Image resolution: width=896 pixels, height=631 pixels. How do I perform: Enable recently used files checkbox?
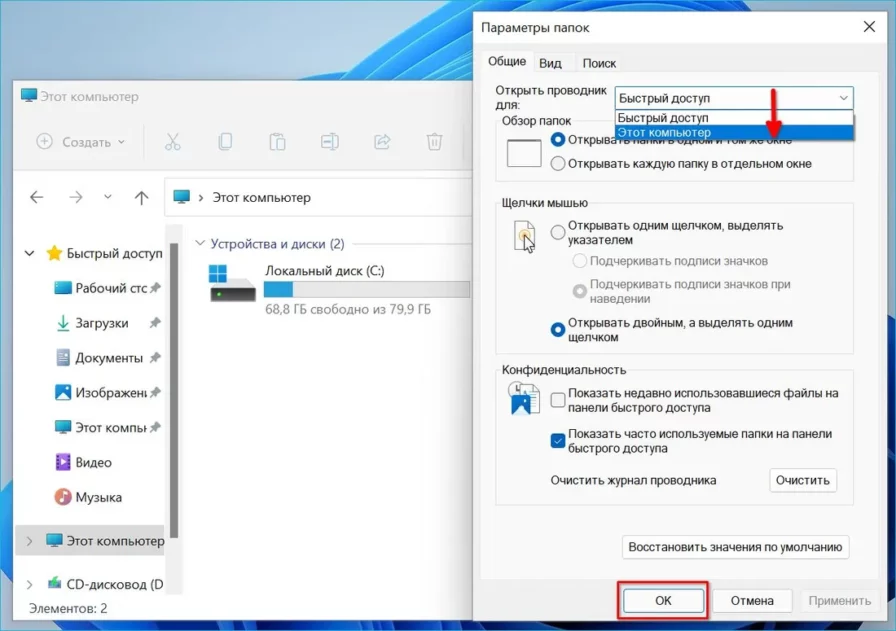tap(558, 400)
